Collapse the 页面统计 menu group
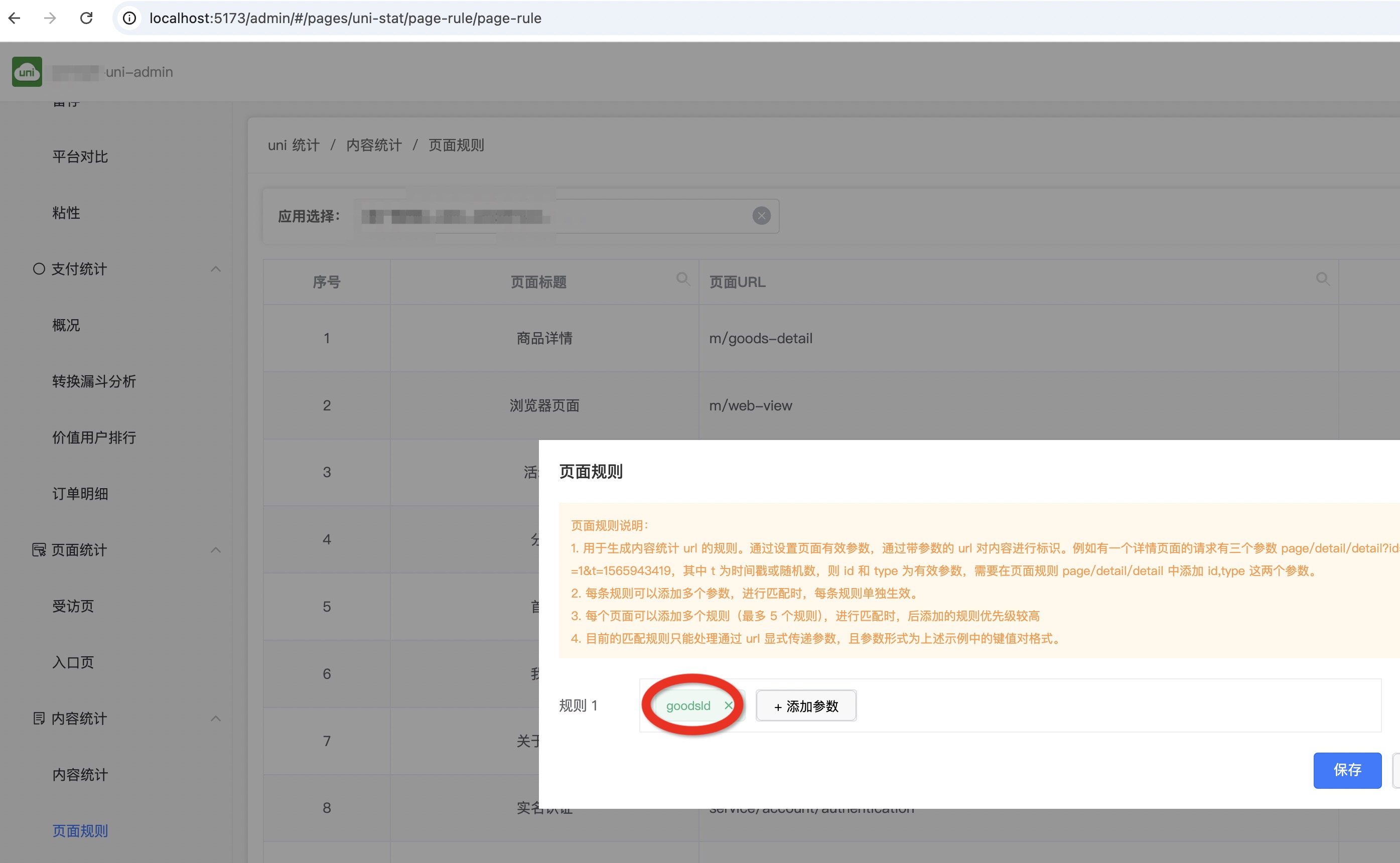 click(215, 549)
